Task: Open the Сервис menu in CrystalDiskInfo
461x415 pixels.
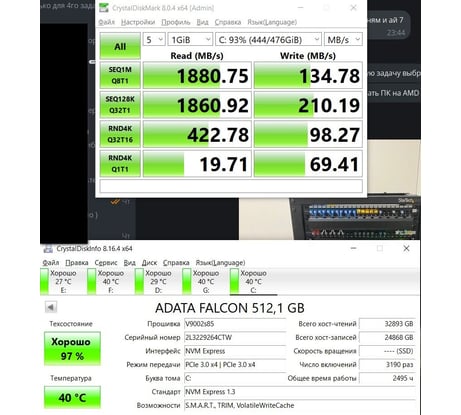Action: click(x=106, y=263)
